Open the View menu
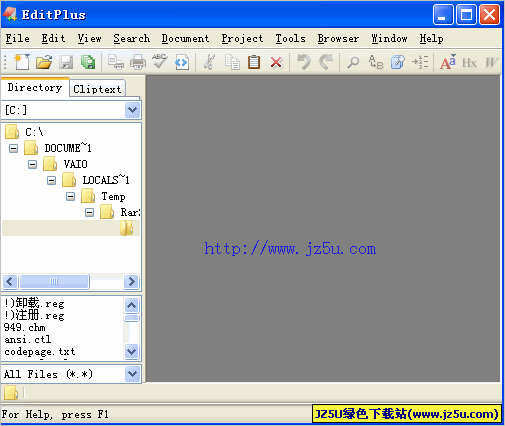Viewport: 505px width, 426px height. (x=89, y=39)
